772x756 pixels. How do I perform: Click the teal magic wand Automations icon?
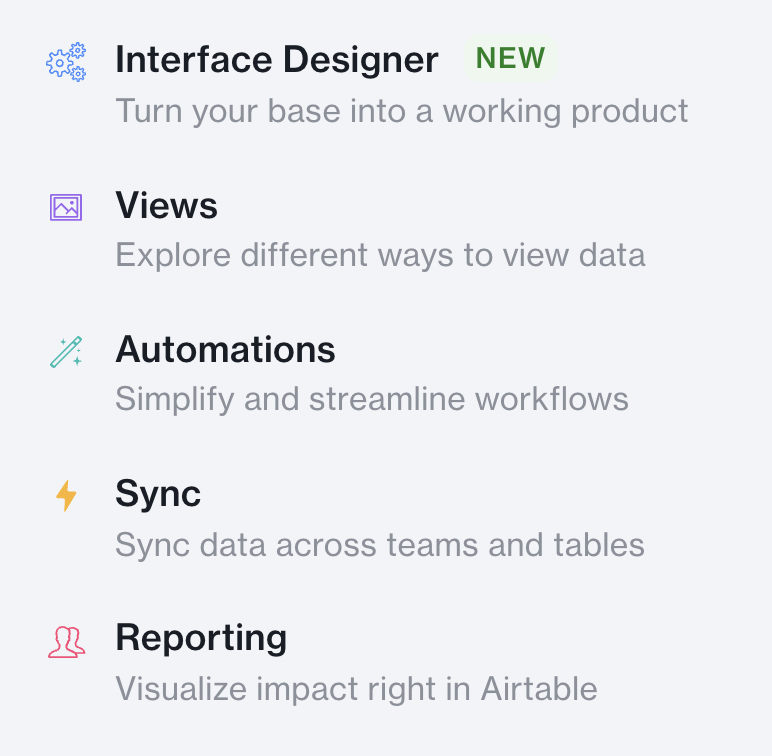point(66,352)
